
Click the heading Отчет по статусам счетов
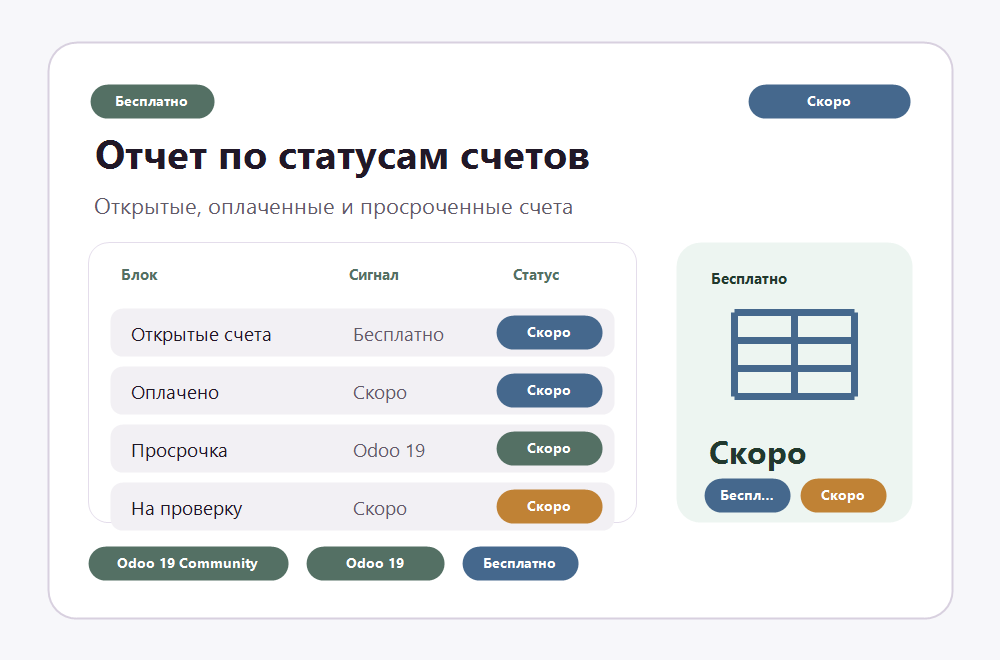[342, 156]
